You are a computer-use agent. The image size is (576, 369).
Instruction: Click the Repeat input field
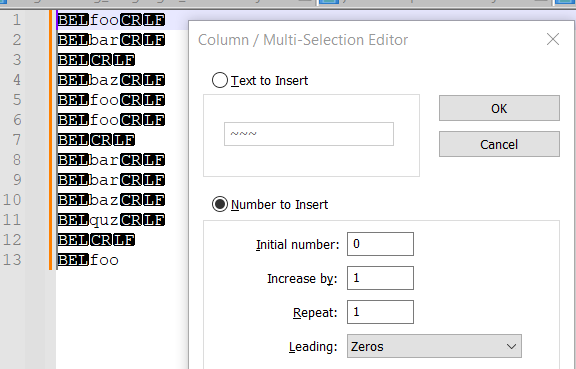click(x=380, y=312)
